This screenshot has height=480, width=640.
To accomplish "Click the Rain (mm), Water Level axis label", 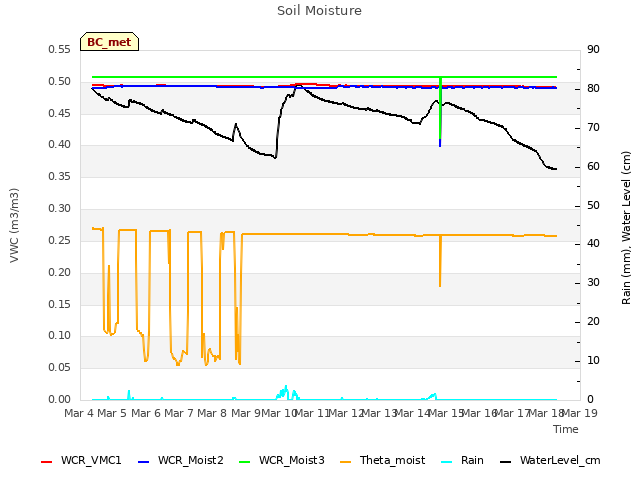I will point(626,228).
